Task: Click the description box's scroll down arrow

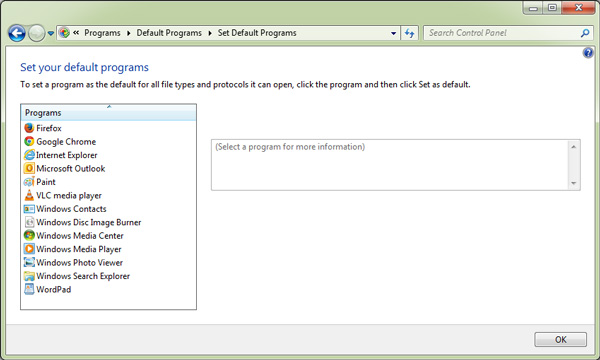Action: point(574,183)
